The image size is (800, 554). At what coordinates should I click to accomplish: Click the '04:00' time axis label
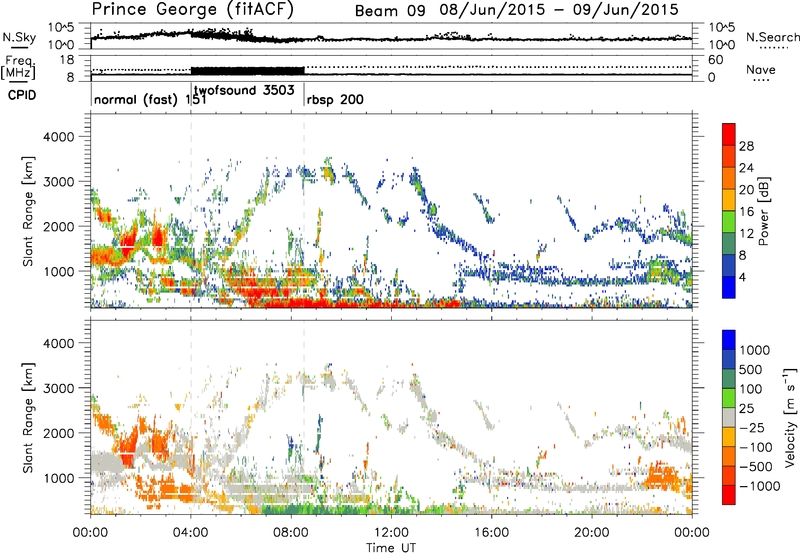click(x=191, y=533)
